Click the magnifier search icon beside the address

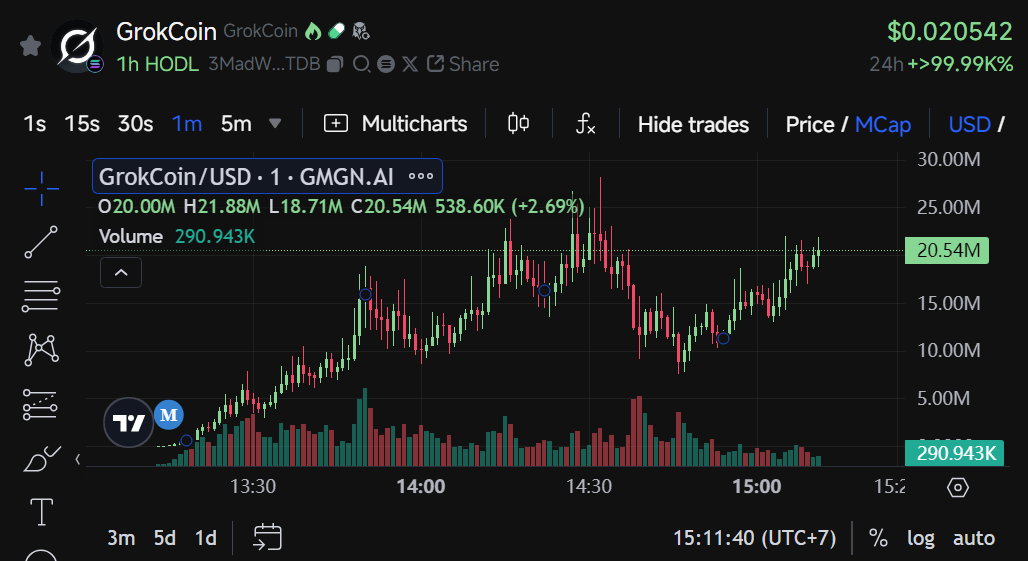coord(361,64)
